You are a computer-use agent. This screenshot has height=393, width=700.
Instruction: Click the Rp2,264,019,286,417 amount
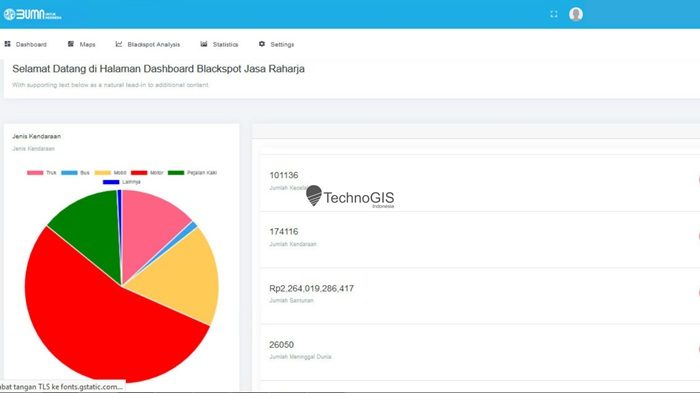(312, 288)
